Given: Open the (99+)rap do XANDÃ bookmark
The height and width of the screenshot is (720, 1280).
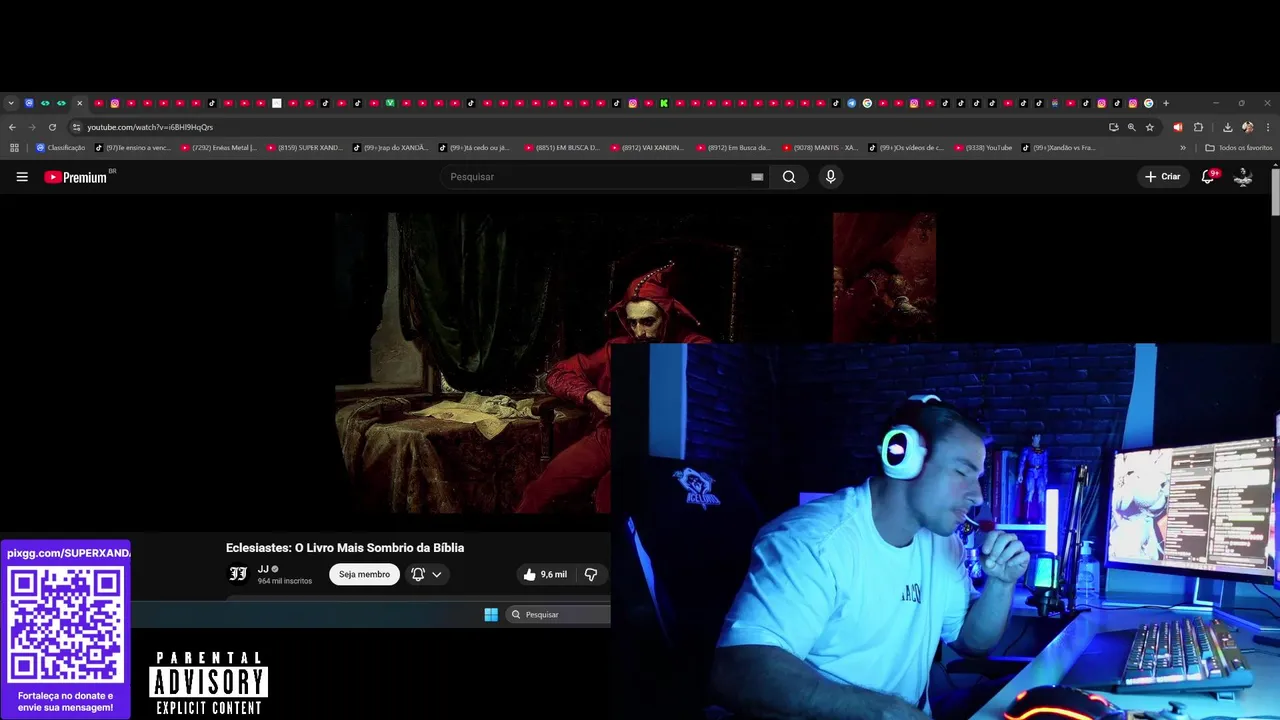Looking at the screenshot, I should click(x=391, y=148).
